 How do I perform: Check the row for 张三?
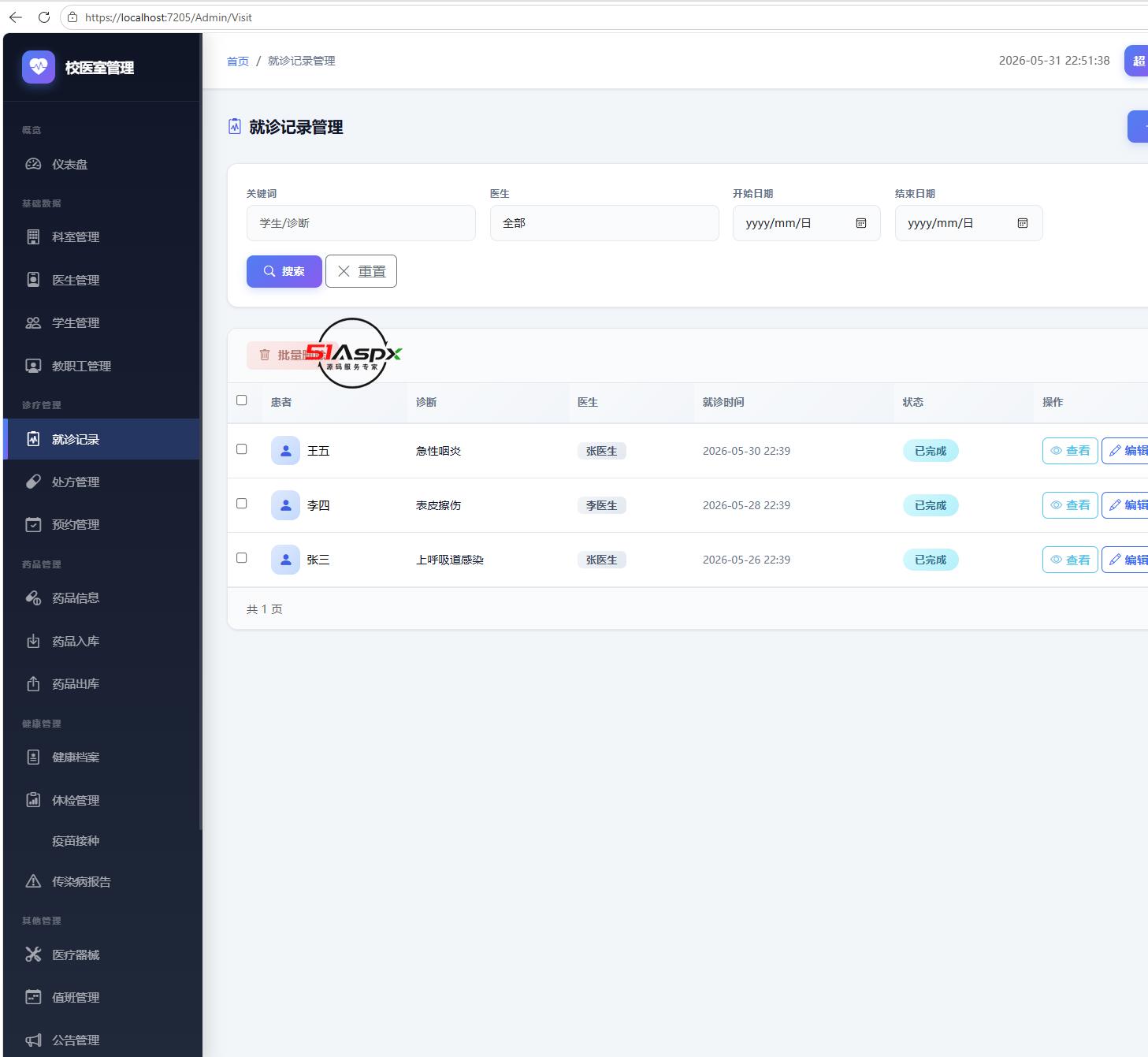(242, 558)
